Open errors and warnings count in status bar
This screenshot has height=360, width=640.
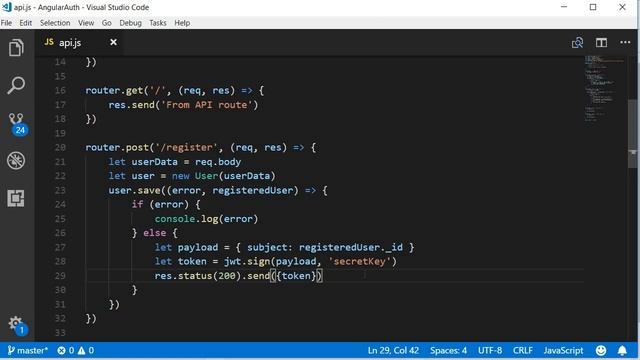(76, 350)
